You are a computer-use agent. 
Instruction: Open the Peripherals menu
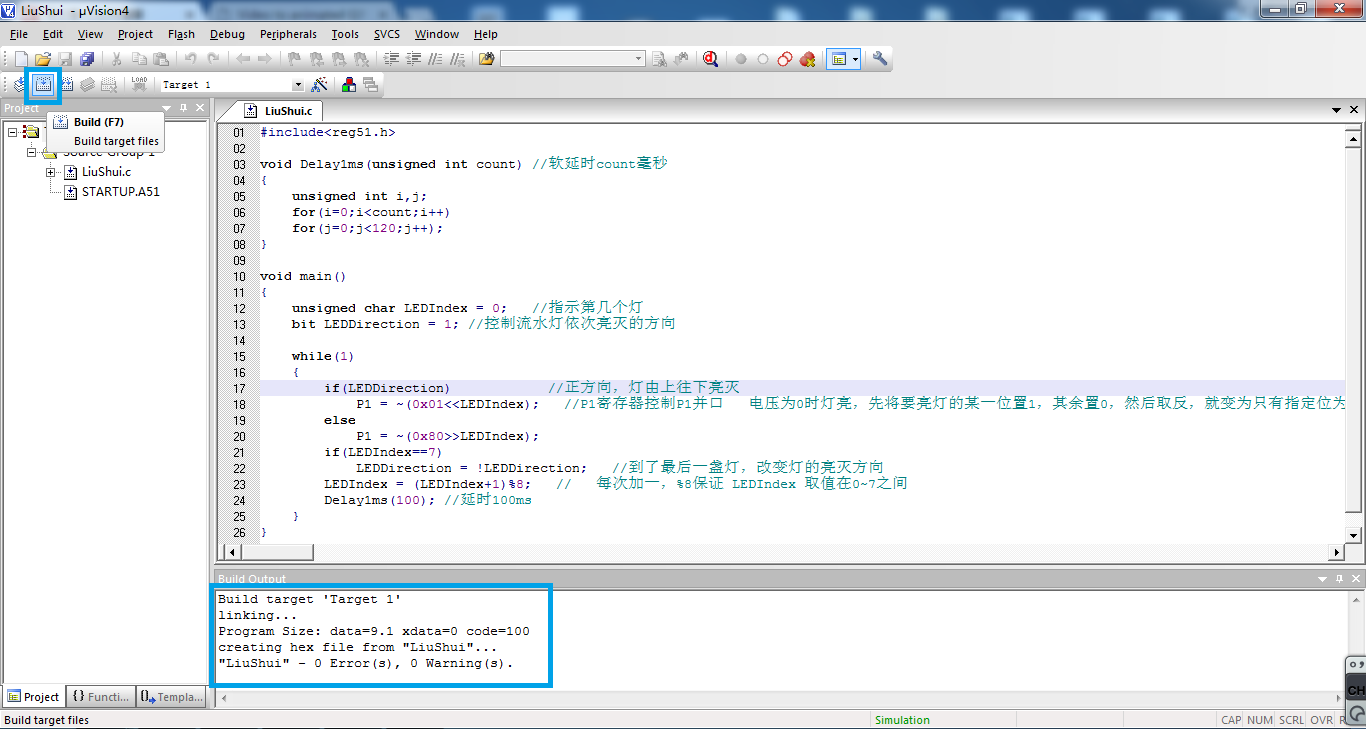(288, 34)
